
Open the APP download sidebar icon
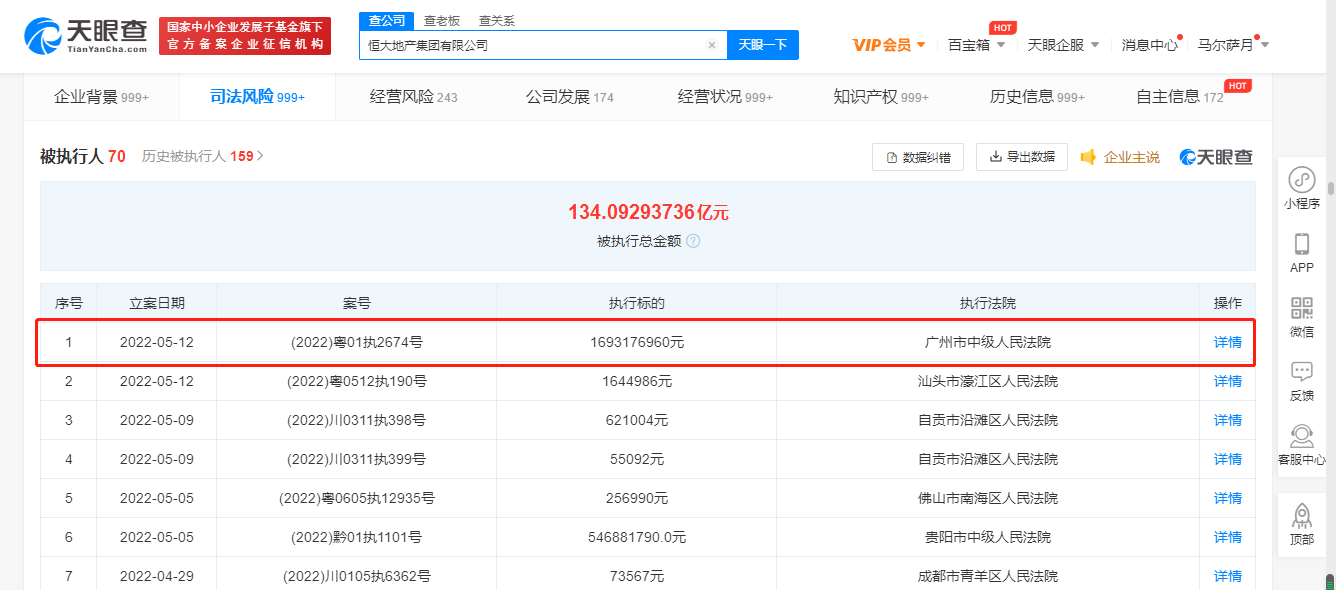pos(1302,253)
